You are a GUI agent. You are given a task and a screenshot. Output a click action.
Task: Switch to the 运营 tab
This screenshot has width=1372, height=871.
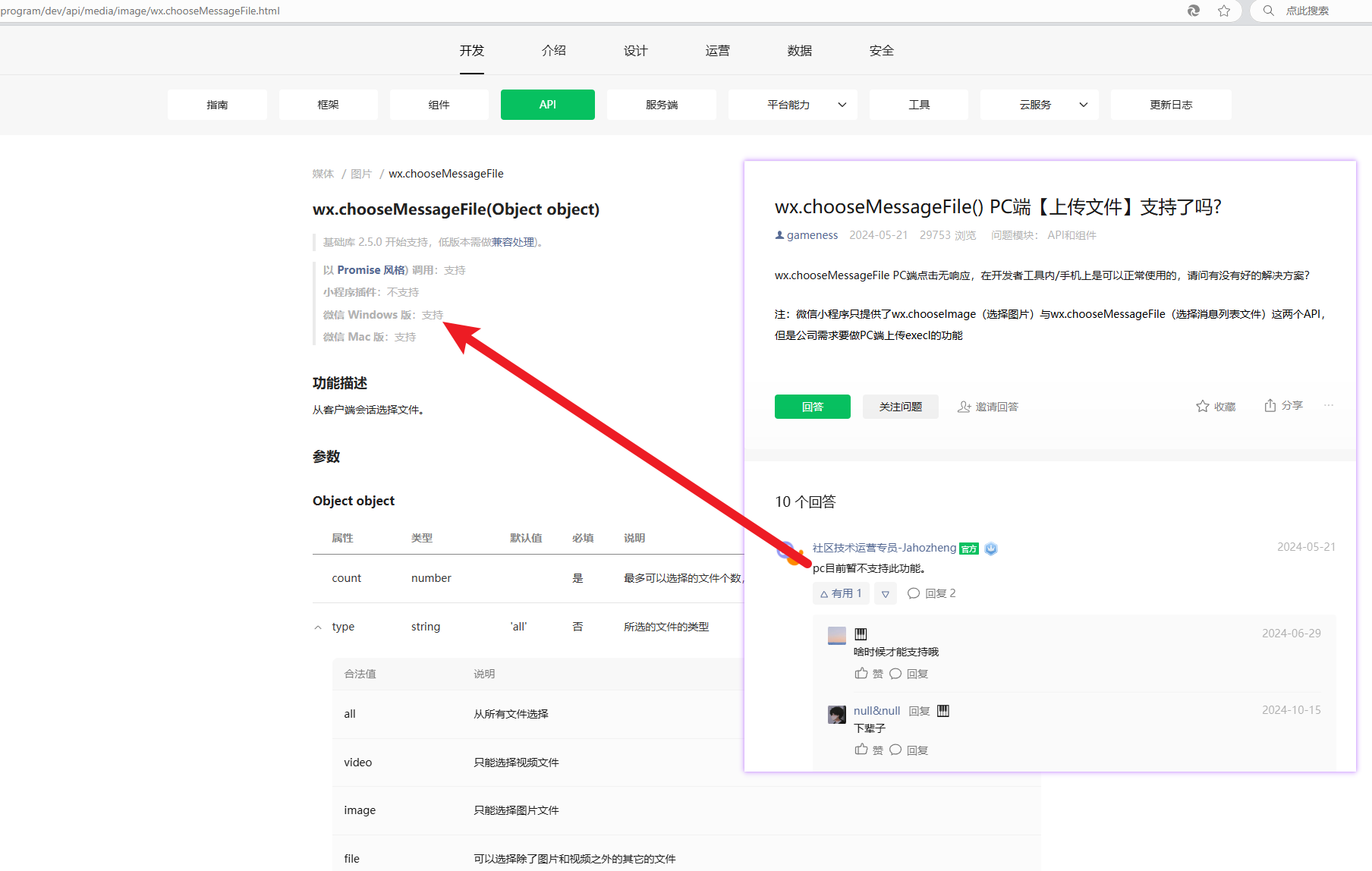point(718,51)
